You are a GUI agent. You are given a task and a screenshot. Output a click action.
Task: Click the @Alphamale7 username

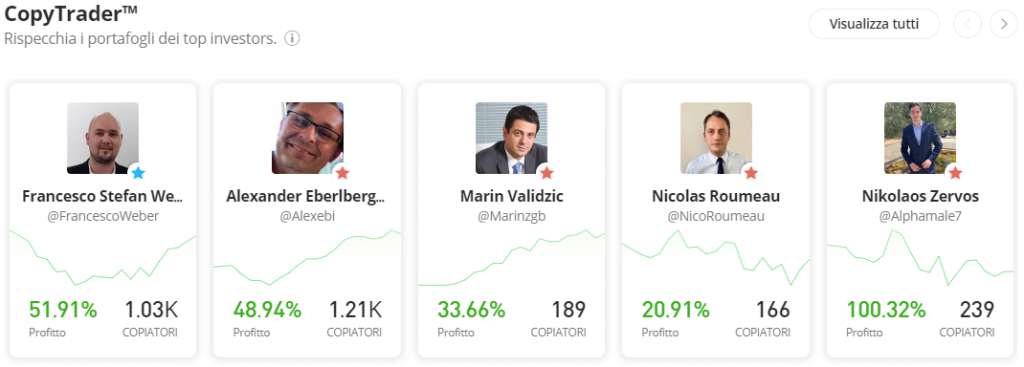click(920, 216)
